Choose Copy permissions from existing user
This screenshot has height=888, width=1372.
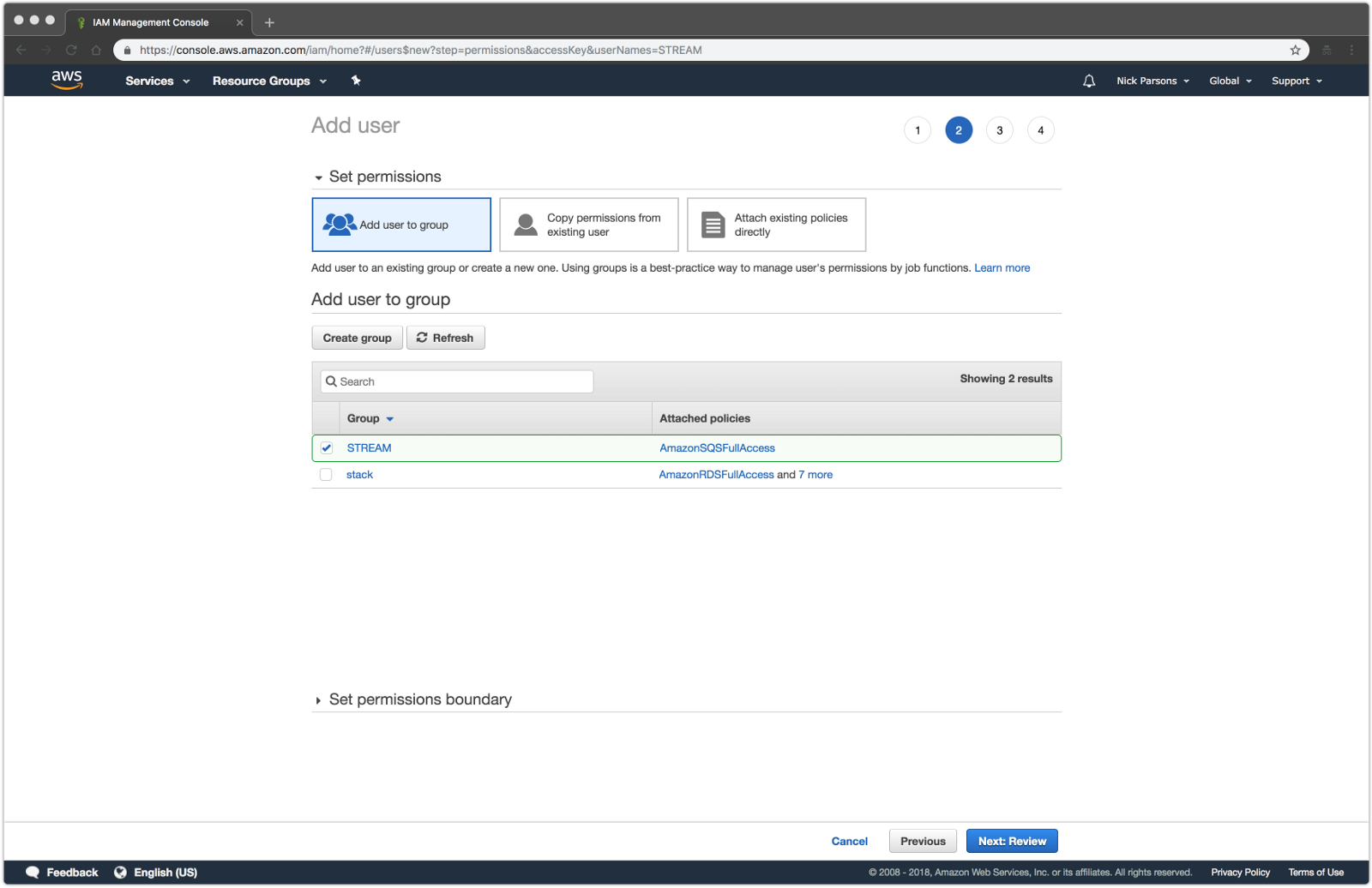[x=589, y=225]
